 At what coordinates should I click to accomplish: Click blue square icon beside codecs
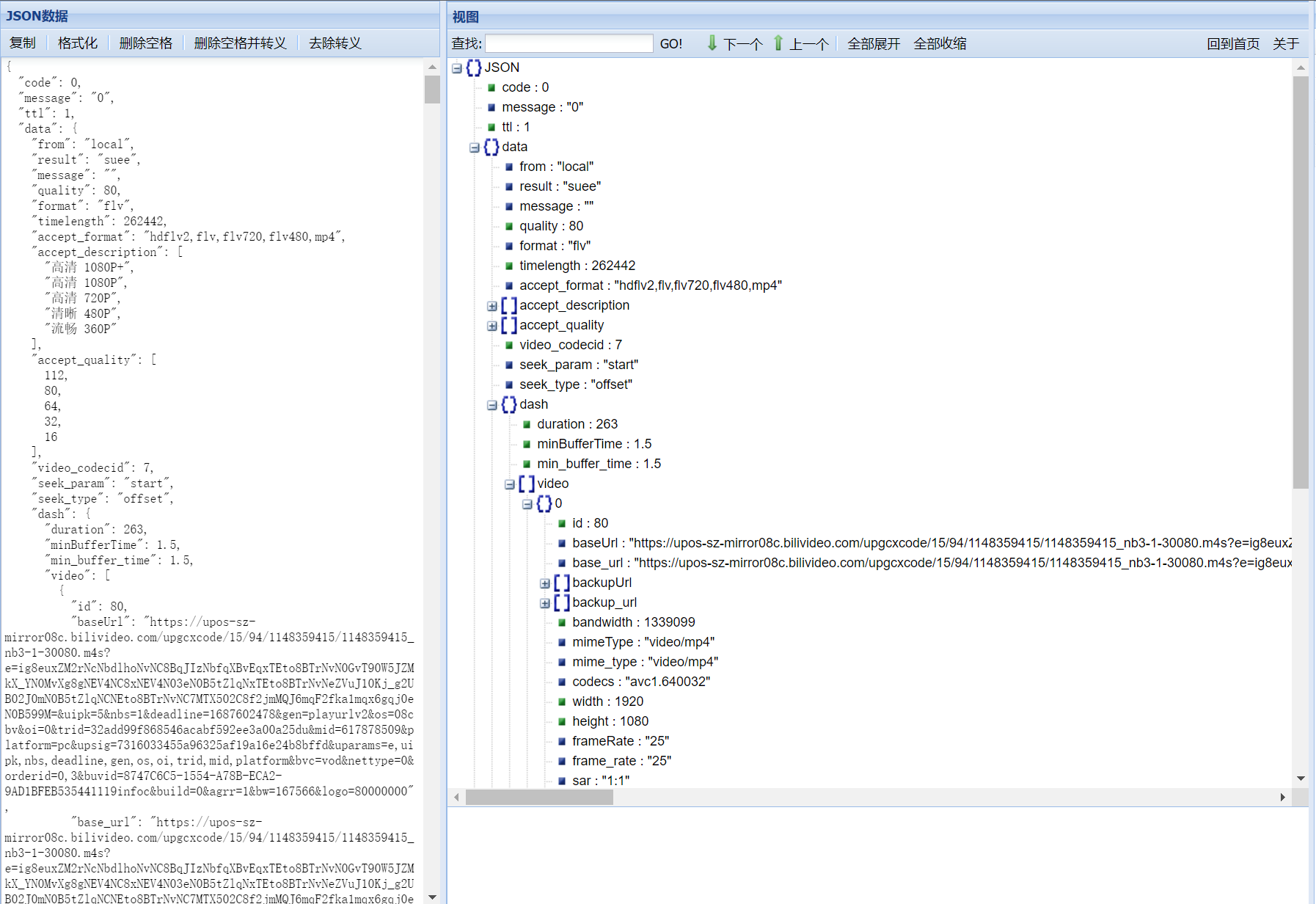(562, 682)
